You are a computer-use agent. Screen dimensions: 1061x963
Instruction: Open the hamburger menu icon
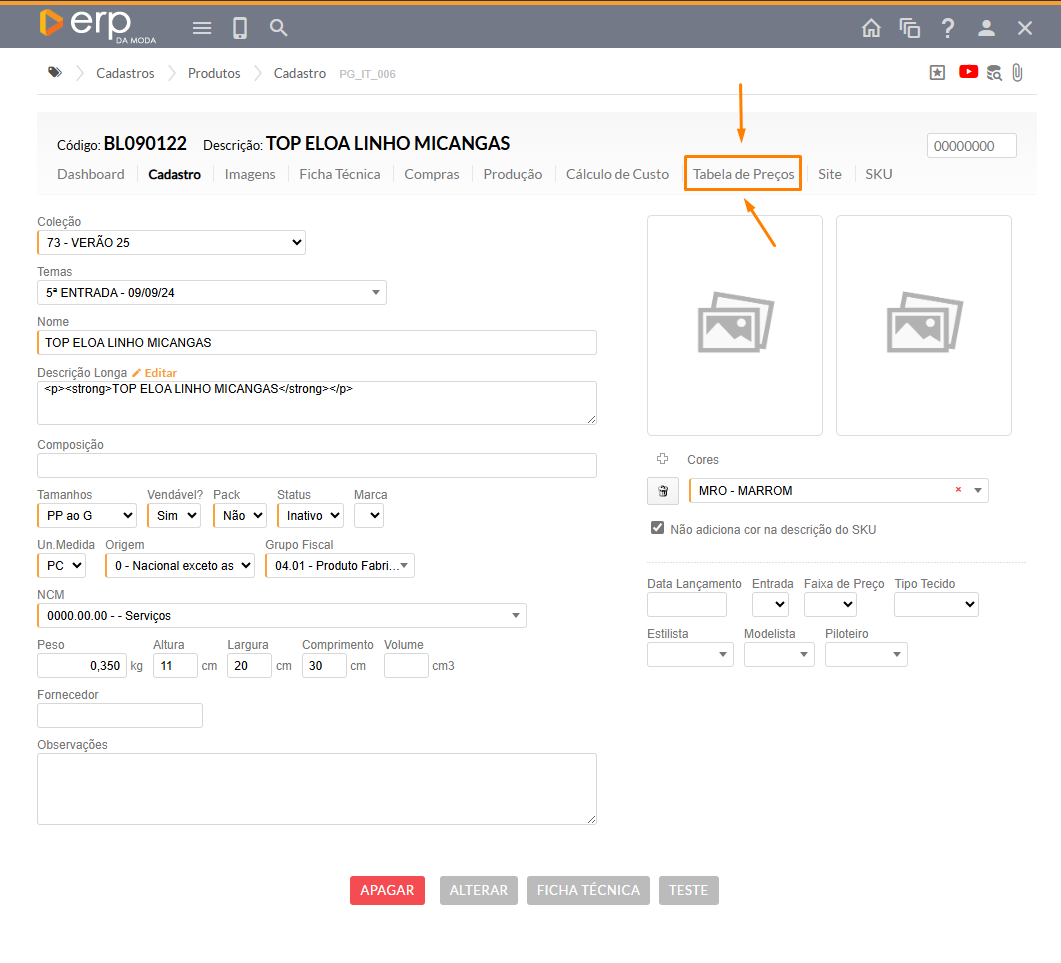pyautogui.click(x=202, y=28)
